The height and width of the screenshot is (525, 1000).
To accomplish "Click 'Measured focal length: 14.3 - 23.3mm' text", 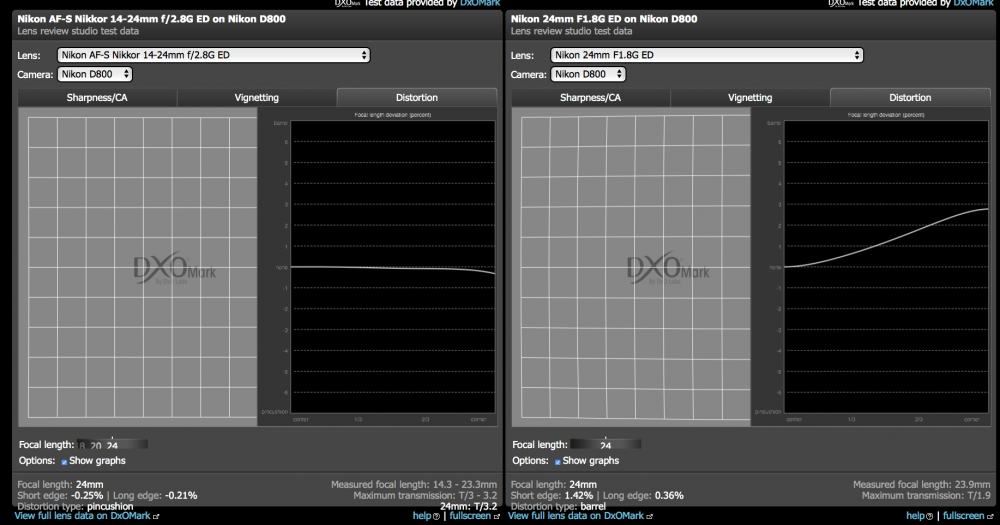I will (x=414, y=485).
